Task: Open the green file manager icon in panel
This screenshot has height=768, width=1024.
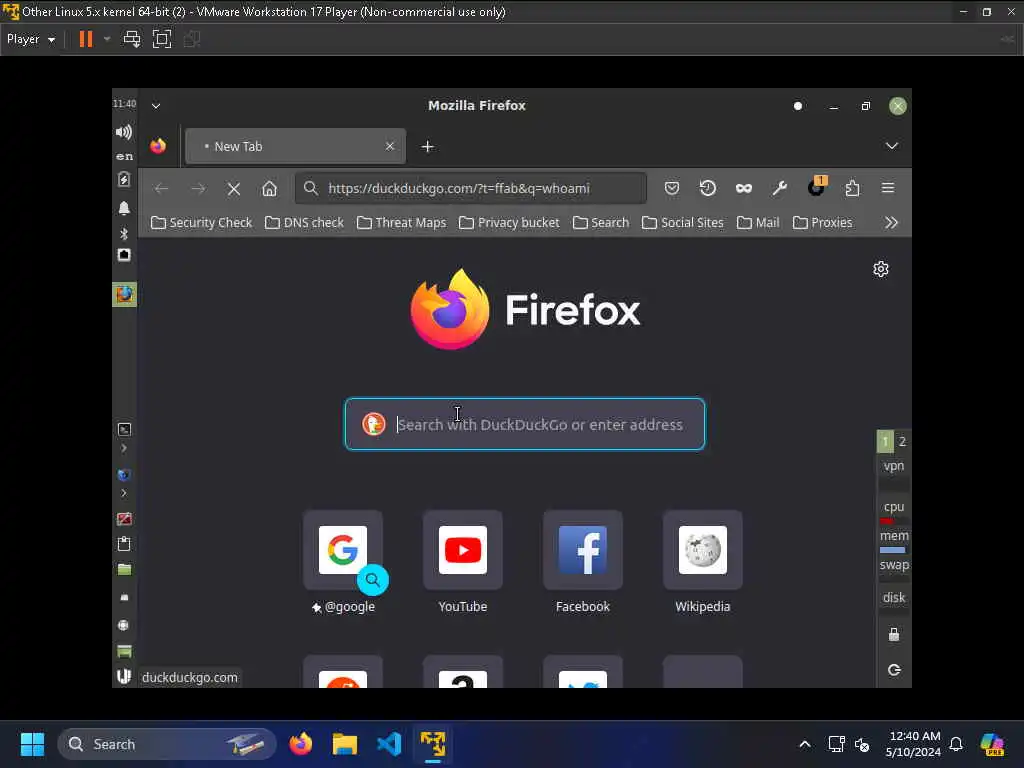Action: tap(124, 569)
